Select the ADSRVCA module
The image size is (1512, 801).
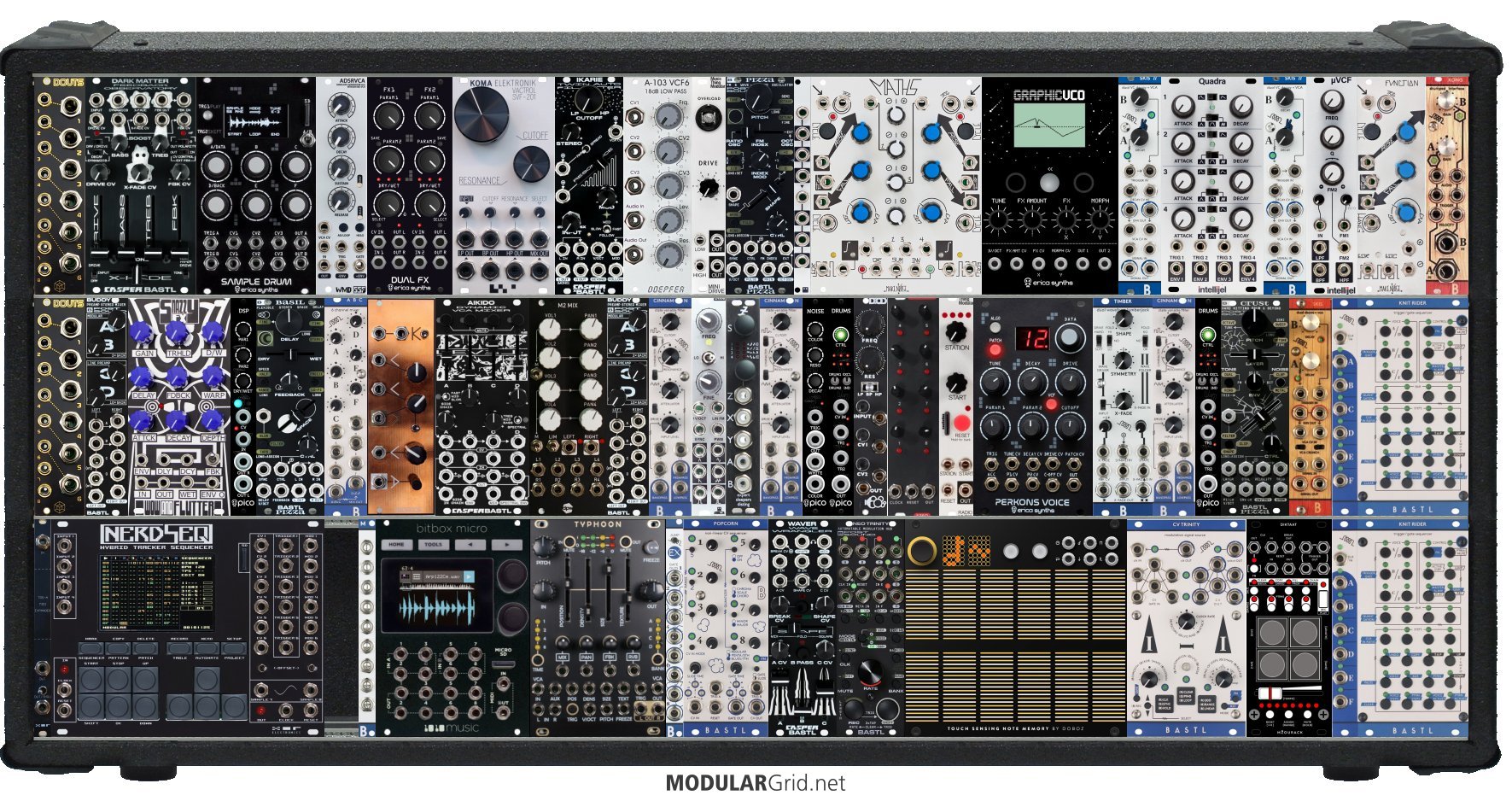[x=342, y=185]
